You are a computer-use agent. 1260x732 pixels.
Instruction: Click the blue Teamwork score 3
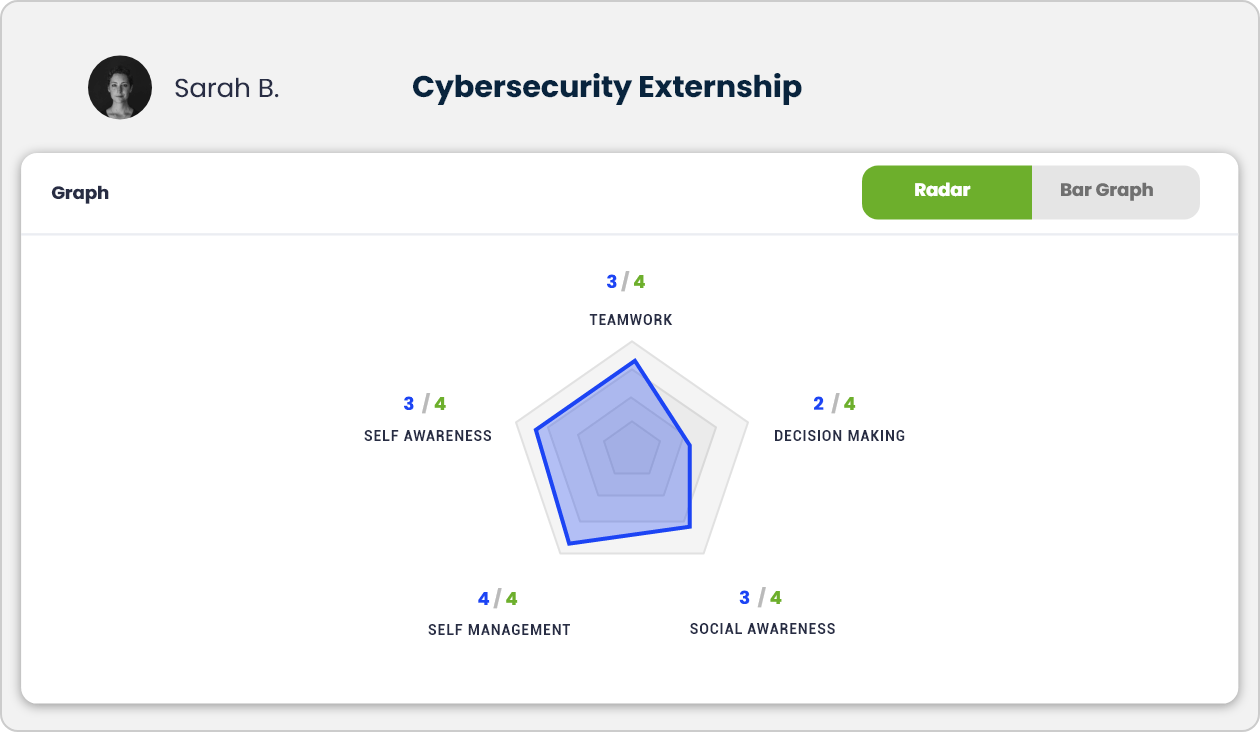[x=612, y=282]
